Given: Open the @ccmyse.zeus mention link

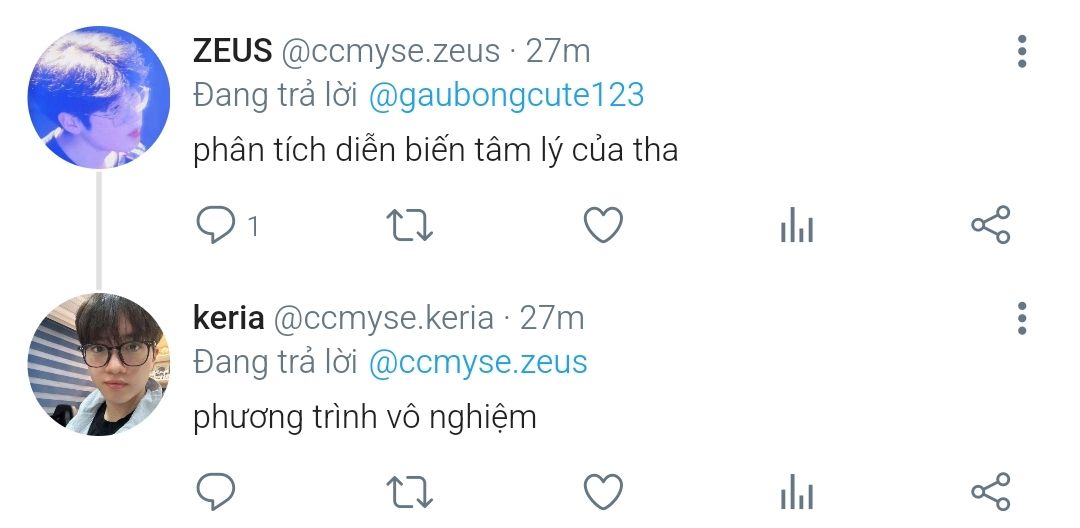Looking at the screenshot, I should pos(478,362).
